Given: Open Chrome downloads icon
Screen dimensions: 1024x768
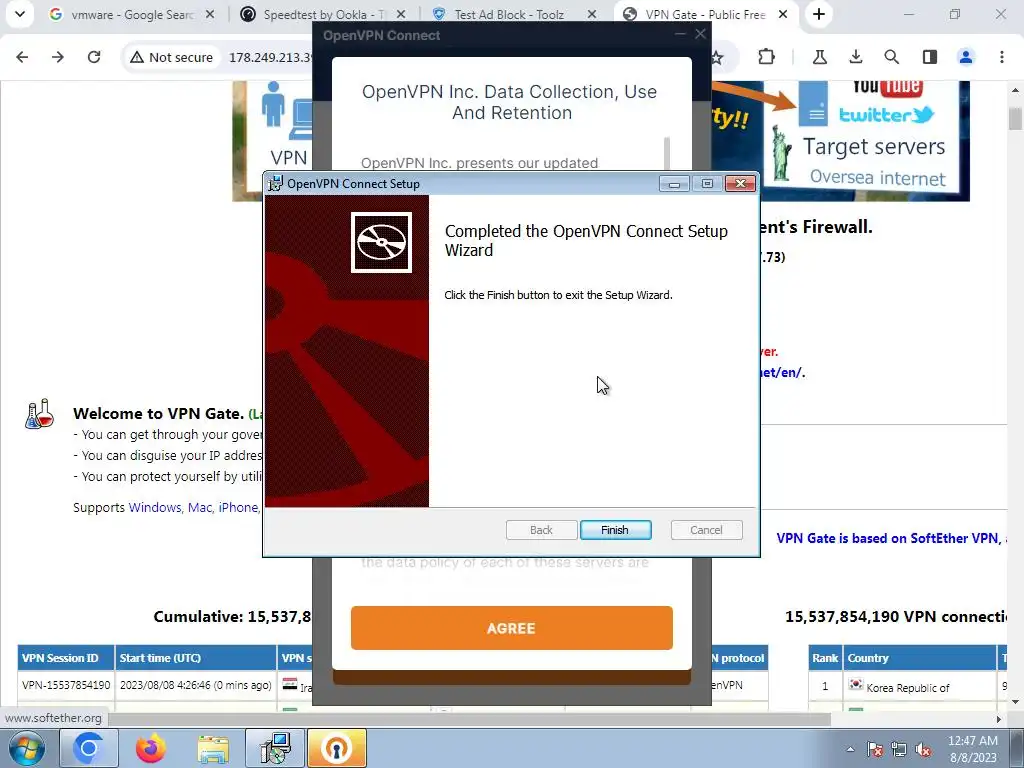Looking at the screenshot, I should tap(856, 57).
